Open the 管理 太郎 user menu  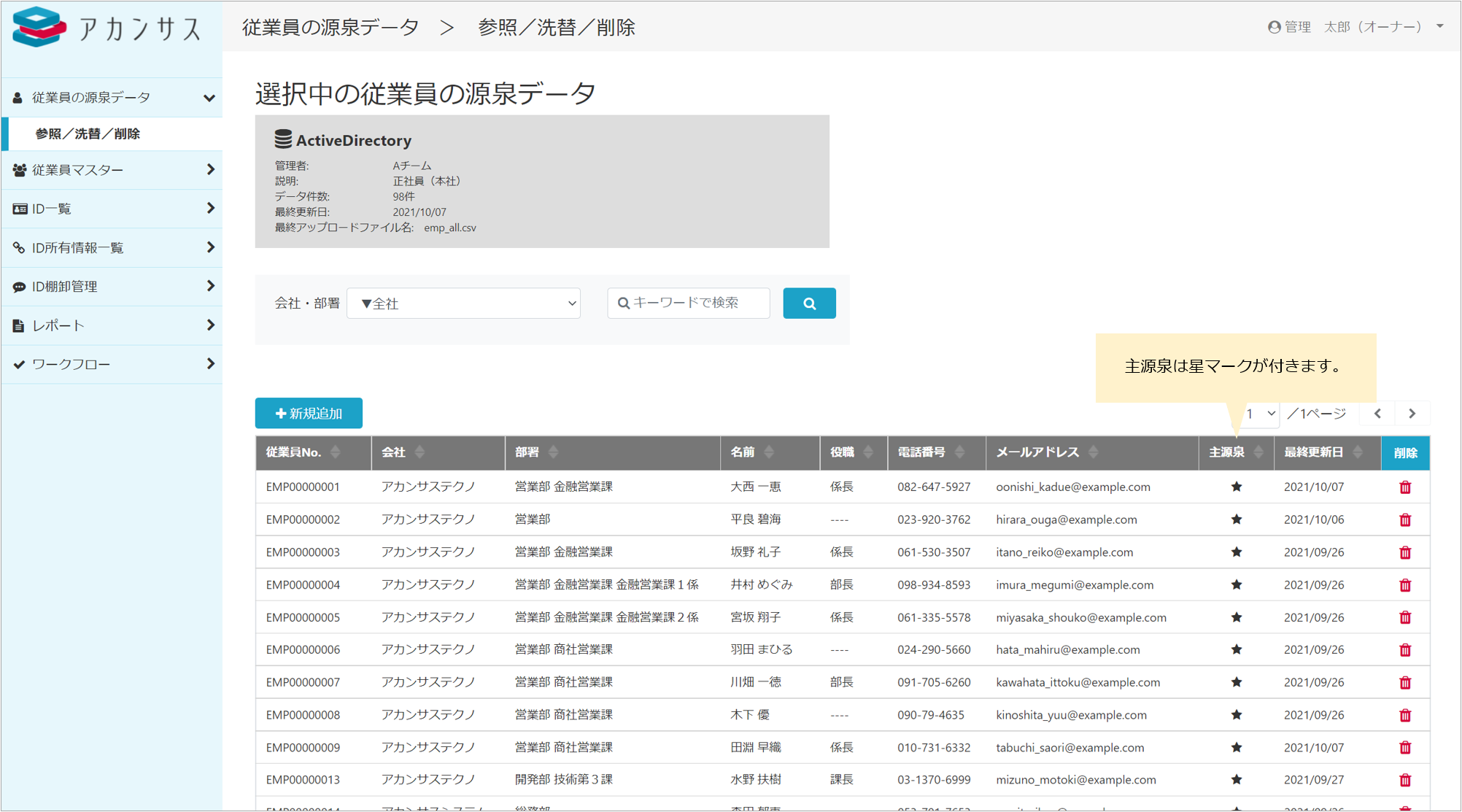pos(1356,27)
